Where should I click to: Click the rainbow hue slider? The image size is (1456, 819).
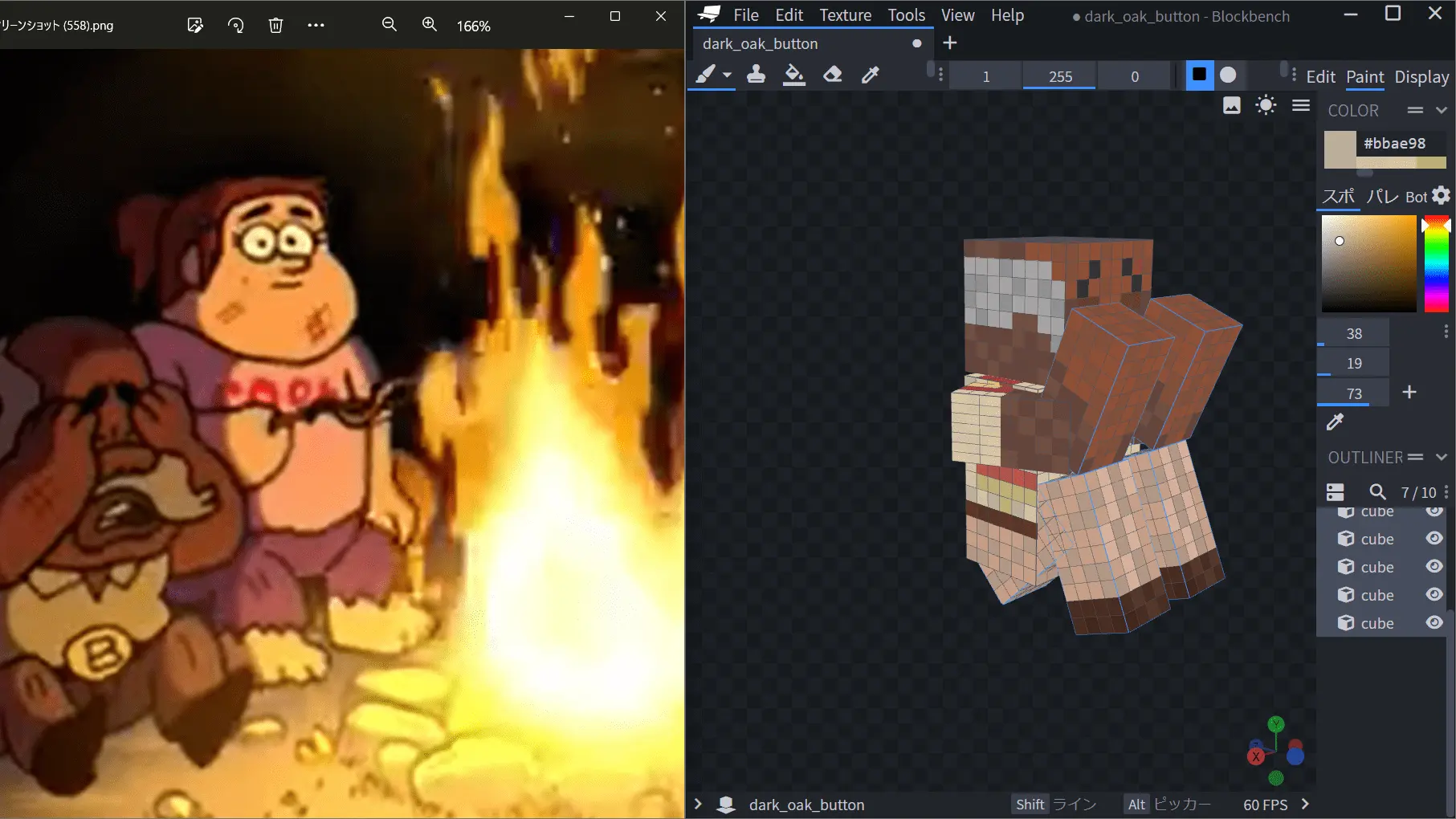(x=1436, y=263)
